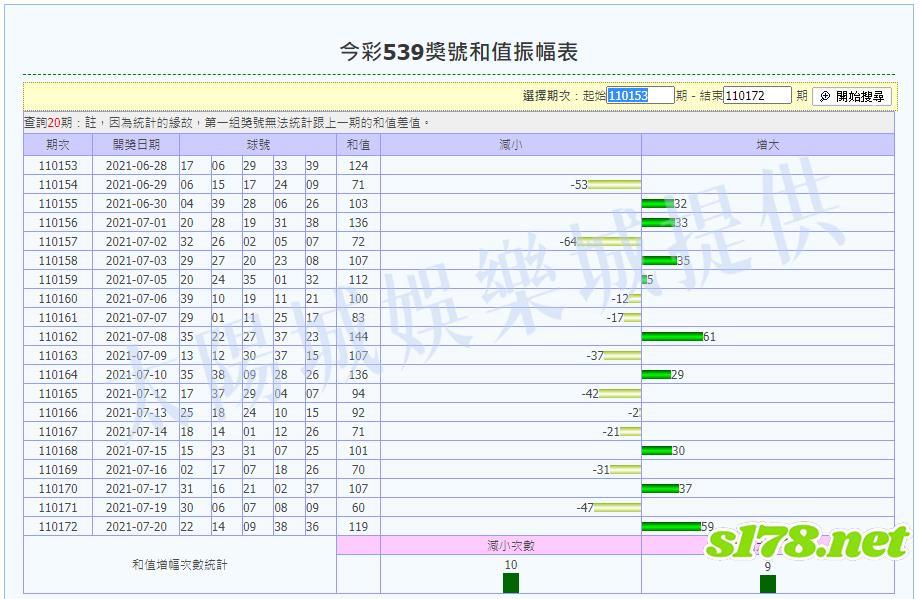Click the -31 decrease bar in row 110169

[x=625, y=469]
